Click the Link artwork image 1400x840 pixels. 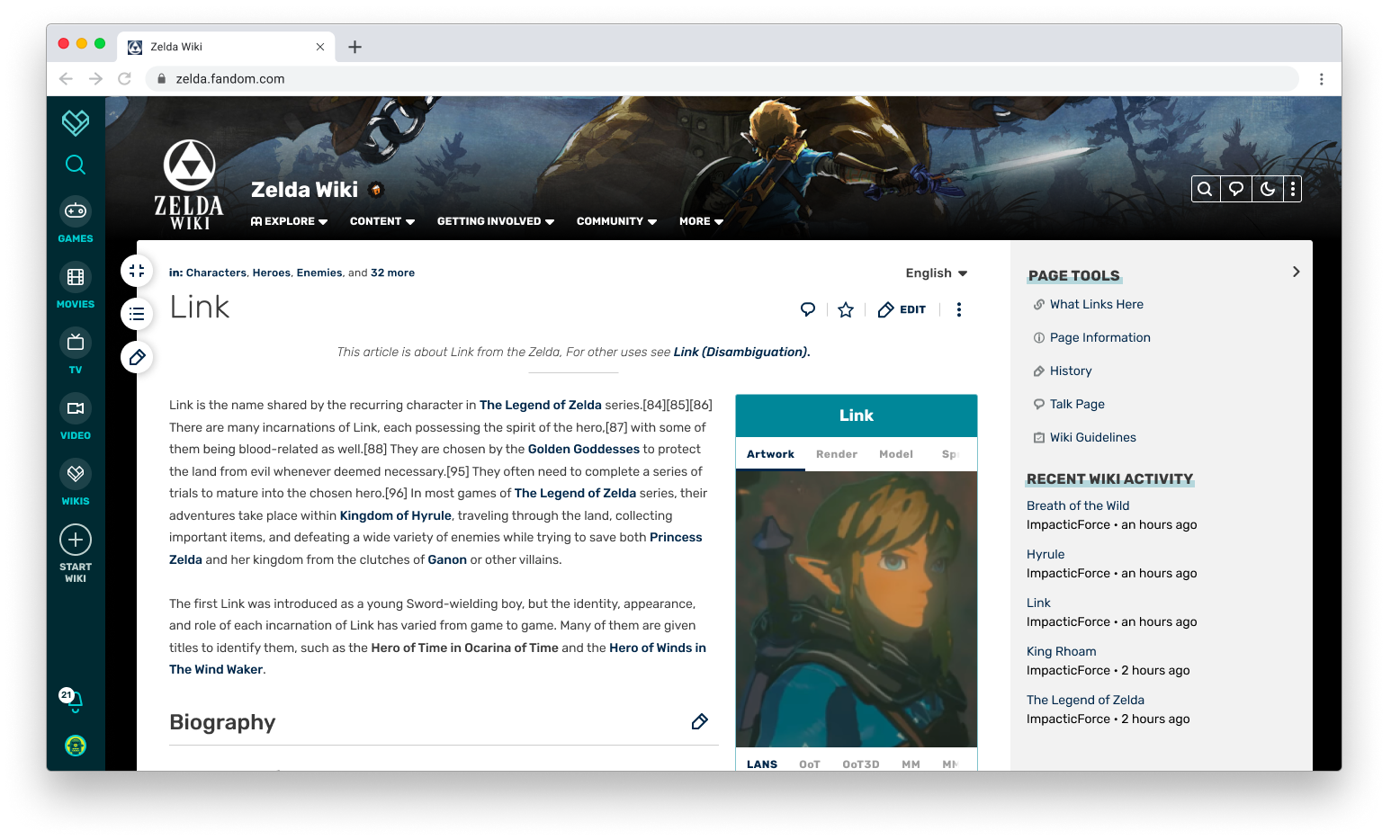pos(857,609)
